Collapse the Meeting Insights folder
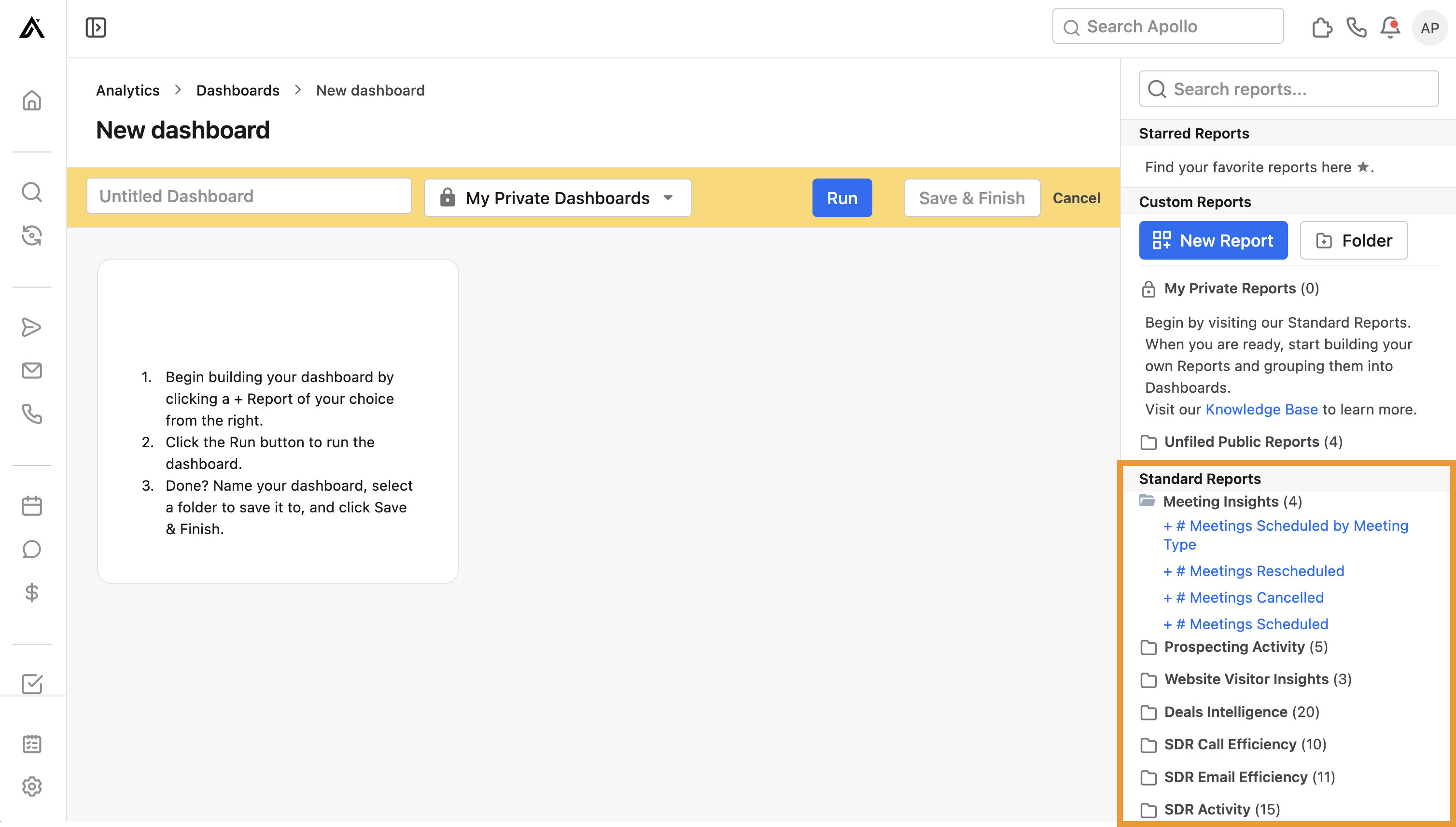The height and width of the screenshot is (827, 1456). (1221, 501)
